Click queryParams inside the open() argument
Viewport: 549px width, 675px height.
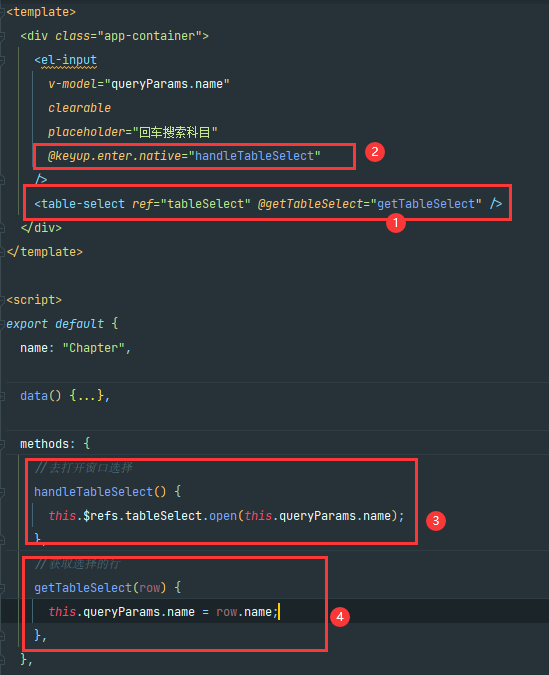coord(317,516)
